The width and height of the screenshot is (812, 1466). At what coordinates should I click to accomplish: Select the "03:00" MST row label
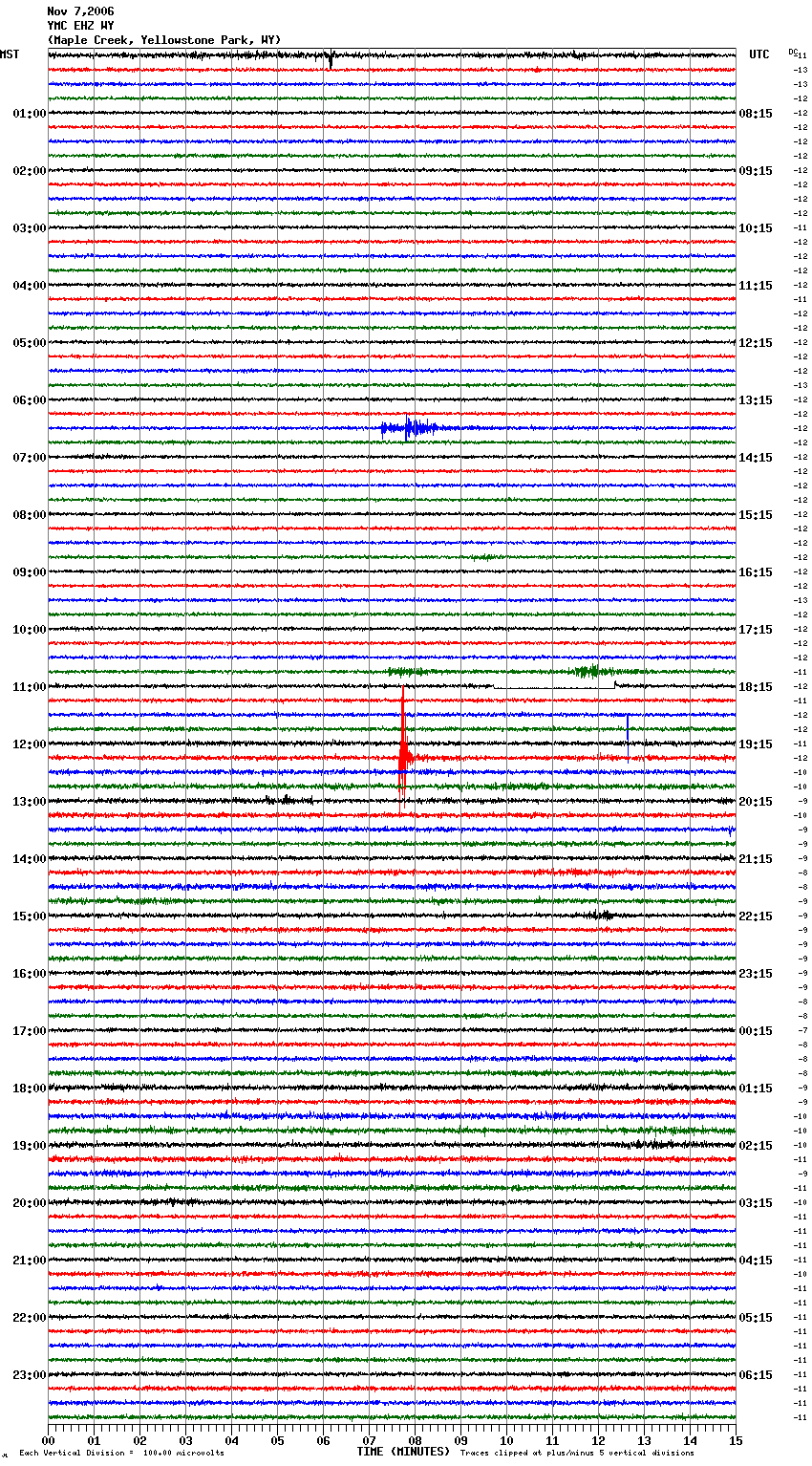pos(29,228)
